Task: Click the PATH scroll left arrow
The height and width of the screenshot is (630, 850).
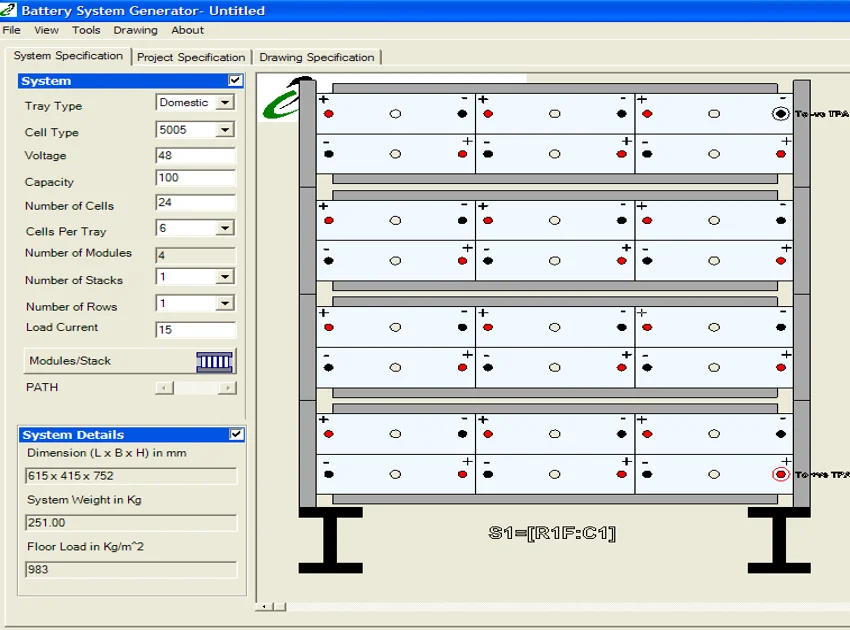Action: 165,388
